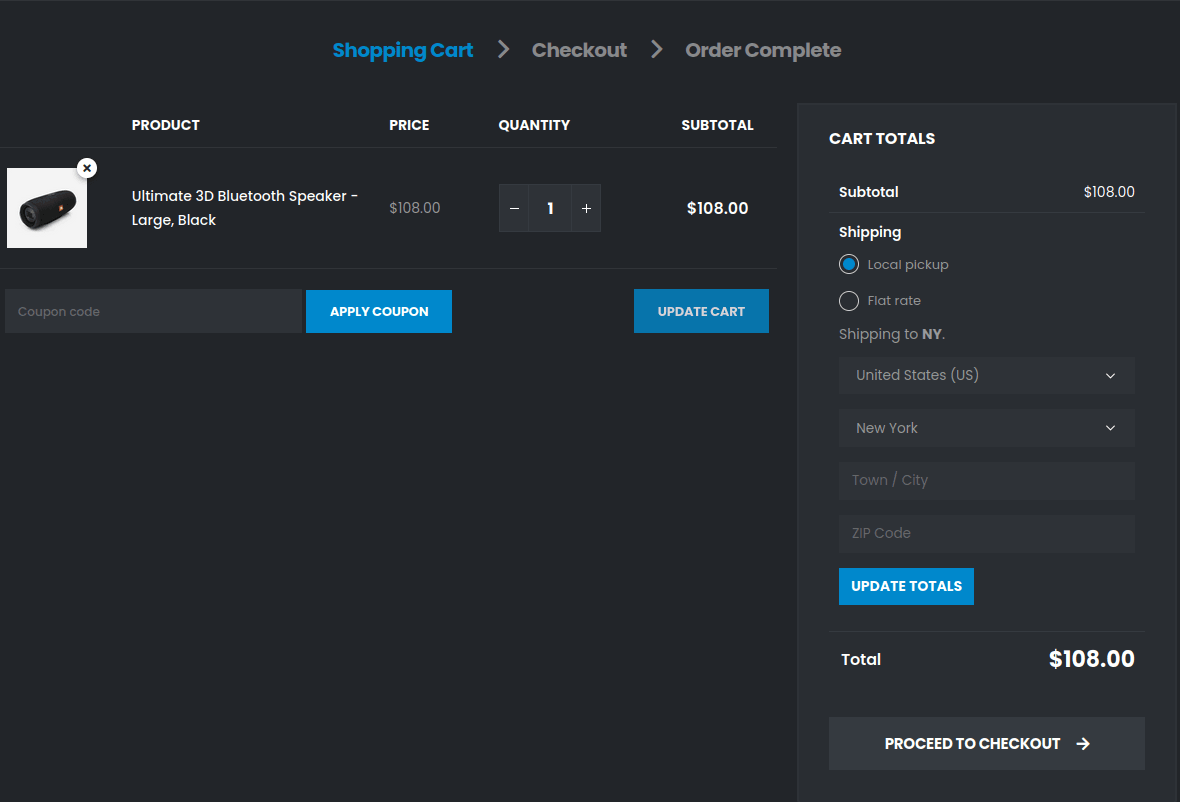The height and width of the screenshot is (802, 1180).
Task: Select the Flat rate shipping option
Action: point(849,300)
